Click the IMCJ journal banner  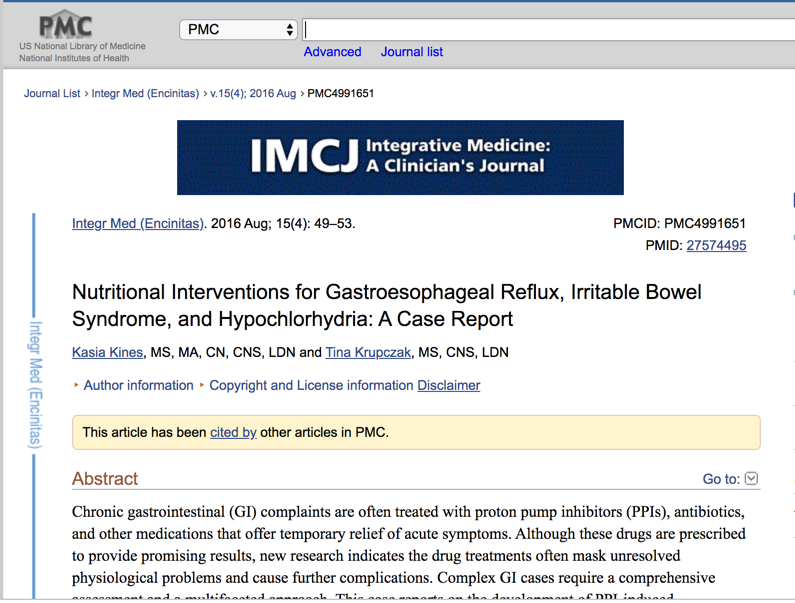point(400,157)
